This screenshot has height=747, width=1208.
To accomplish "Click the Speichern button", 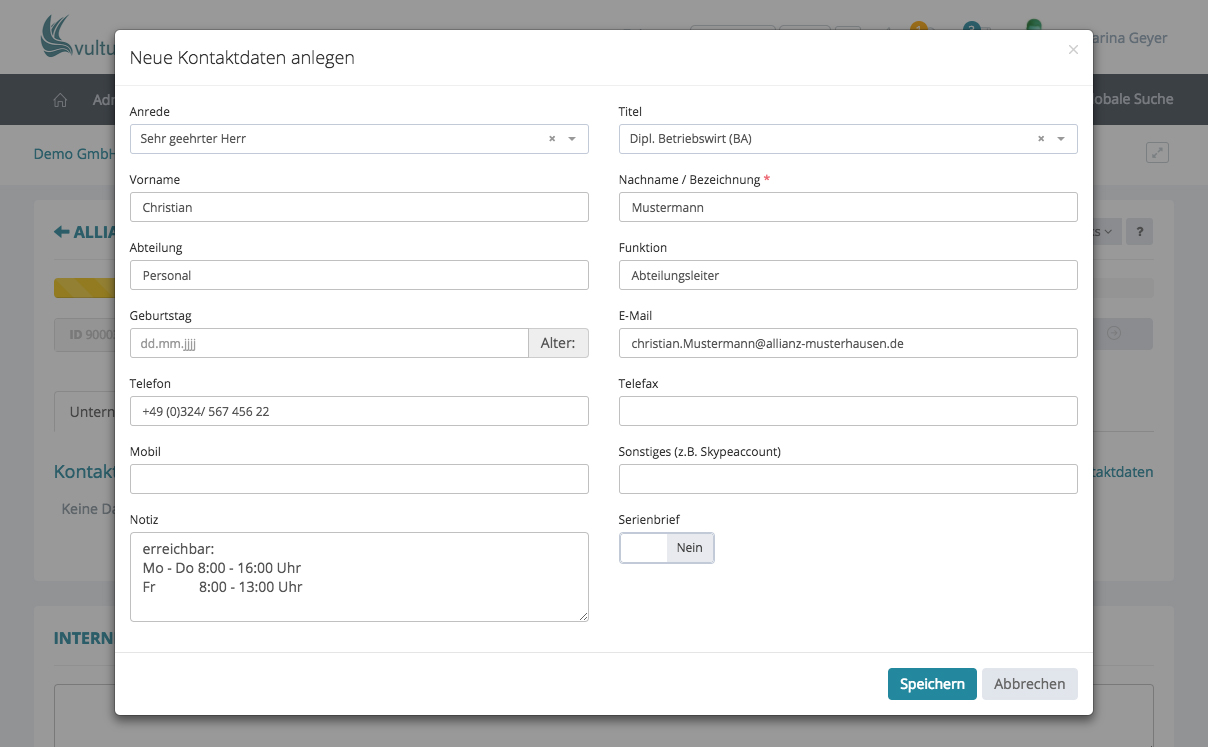I will [x=931, y=684].
